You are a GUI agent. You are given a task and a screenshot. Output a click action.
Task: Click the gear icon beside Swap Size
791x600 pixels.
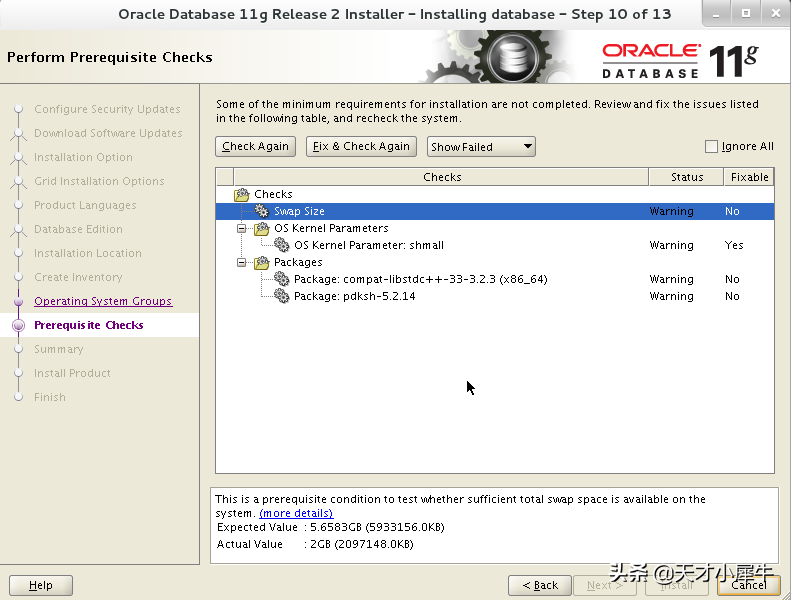pos(262,211)
